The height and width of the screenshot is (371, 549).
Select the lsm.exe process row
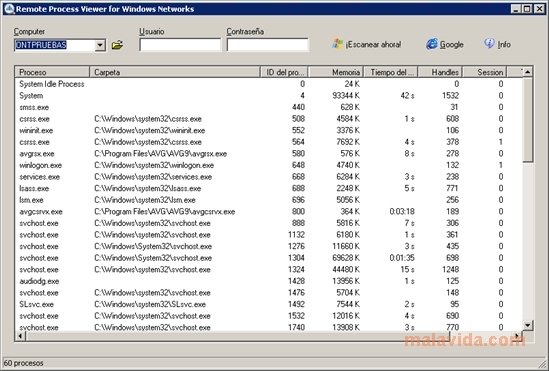pos(269,200)
